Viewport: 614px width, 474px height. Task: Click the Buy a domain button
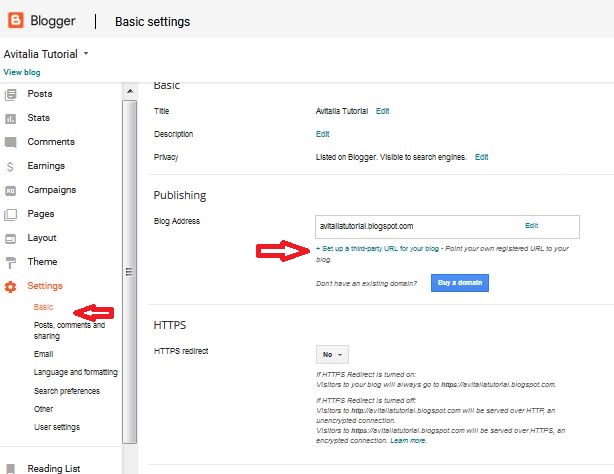[460, 283]
